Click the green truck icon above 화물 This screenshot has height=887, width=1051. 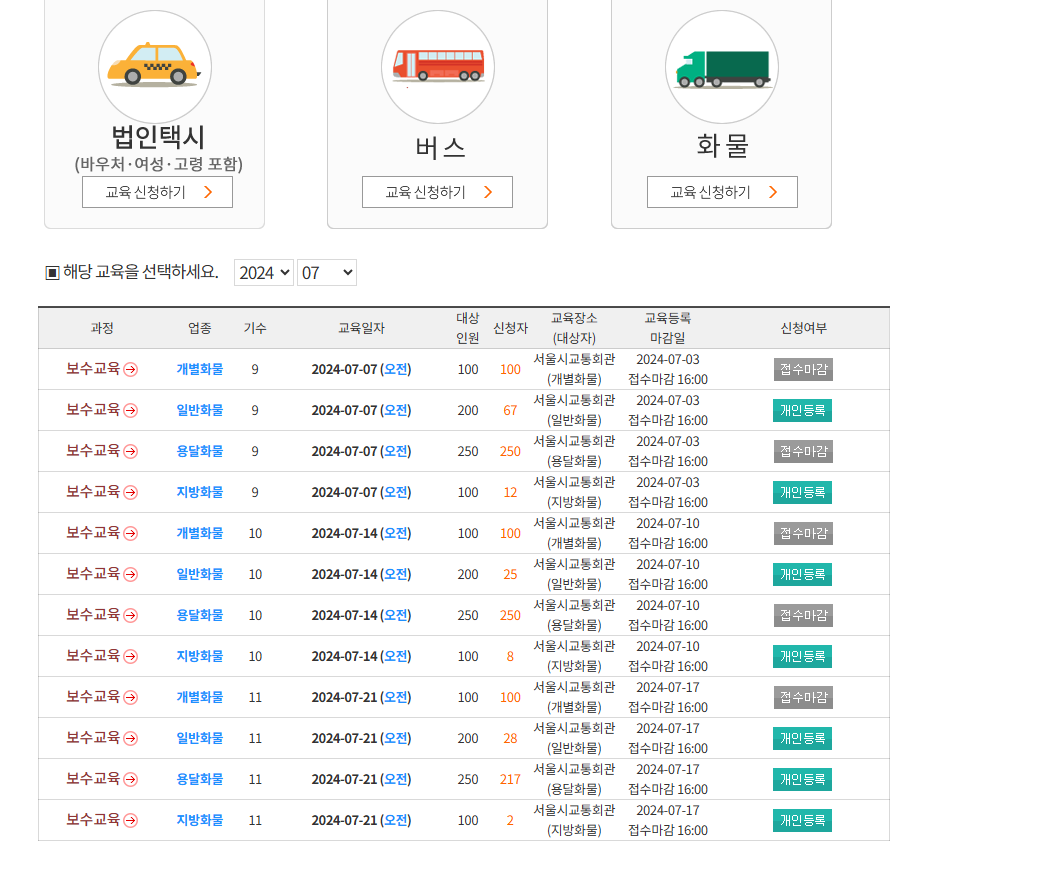coord(722,66)
